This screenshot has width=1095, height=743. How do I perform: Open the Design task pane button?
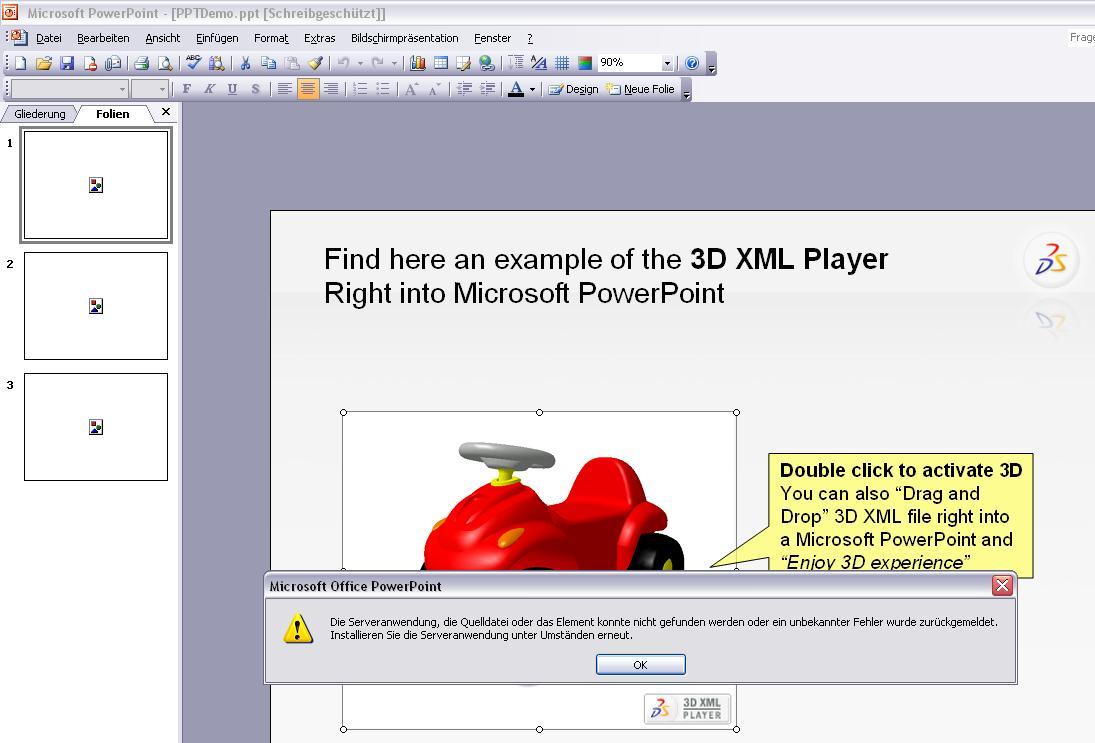point(573,89)
